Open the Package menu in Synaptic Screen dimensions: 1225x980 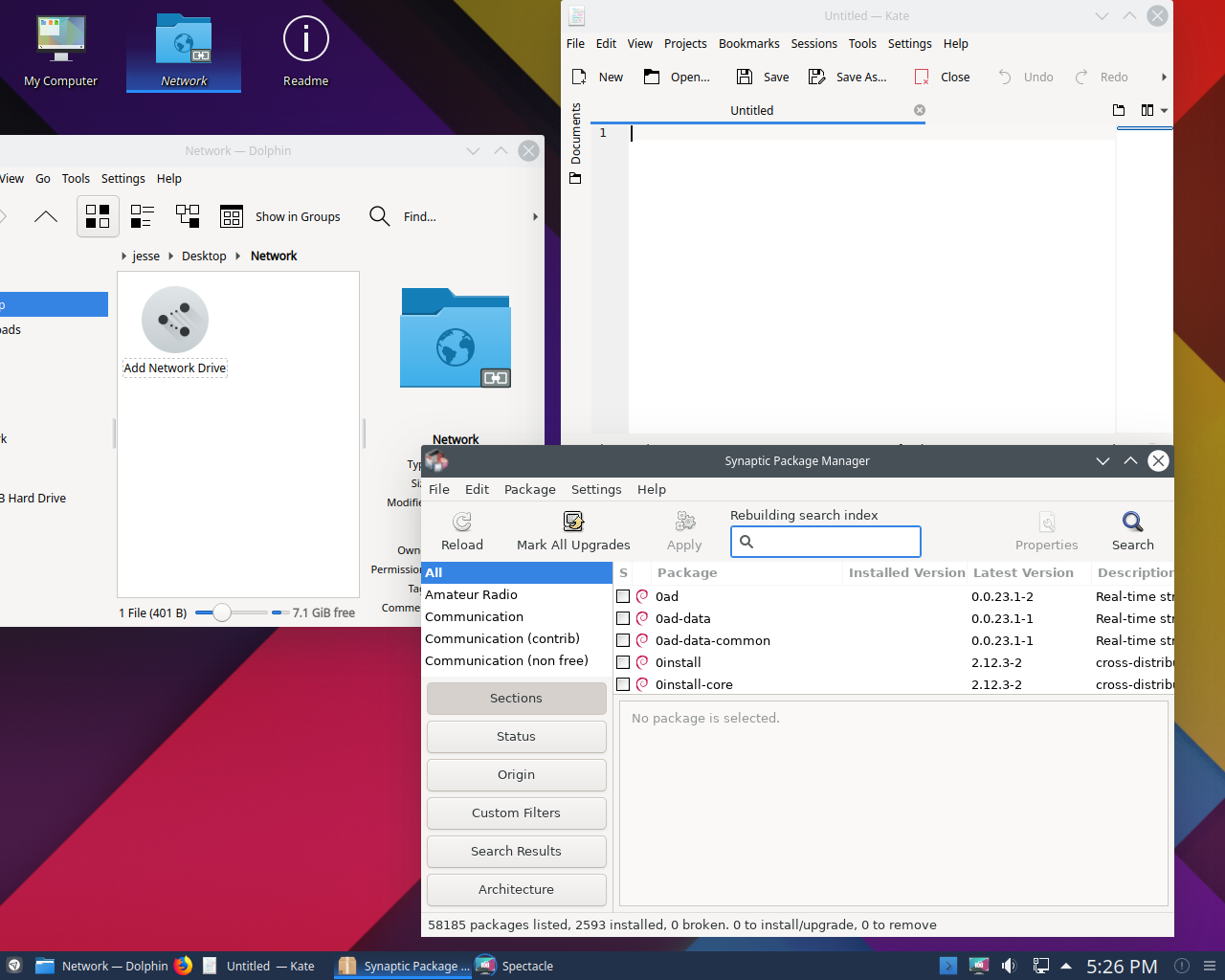(x=530, y=489)
